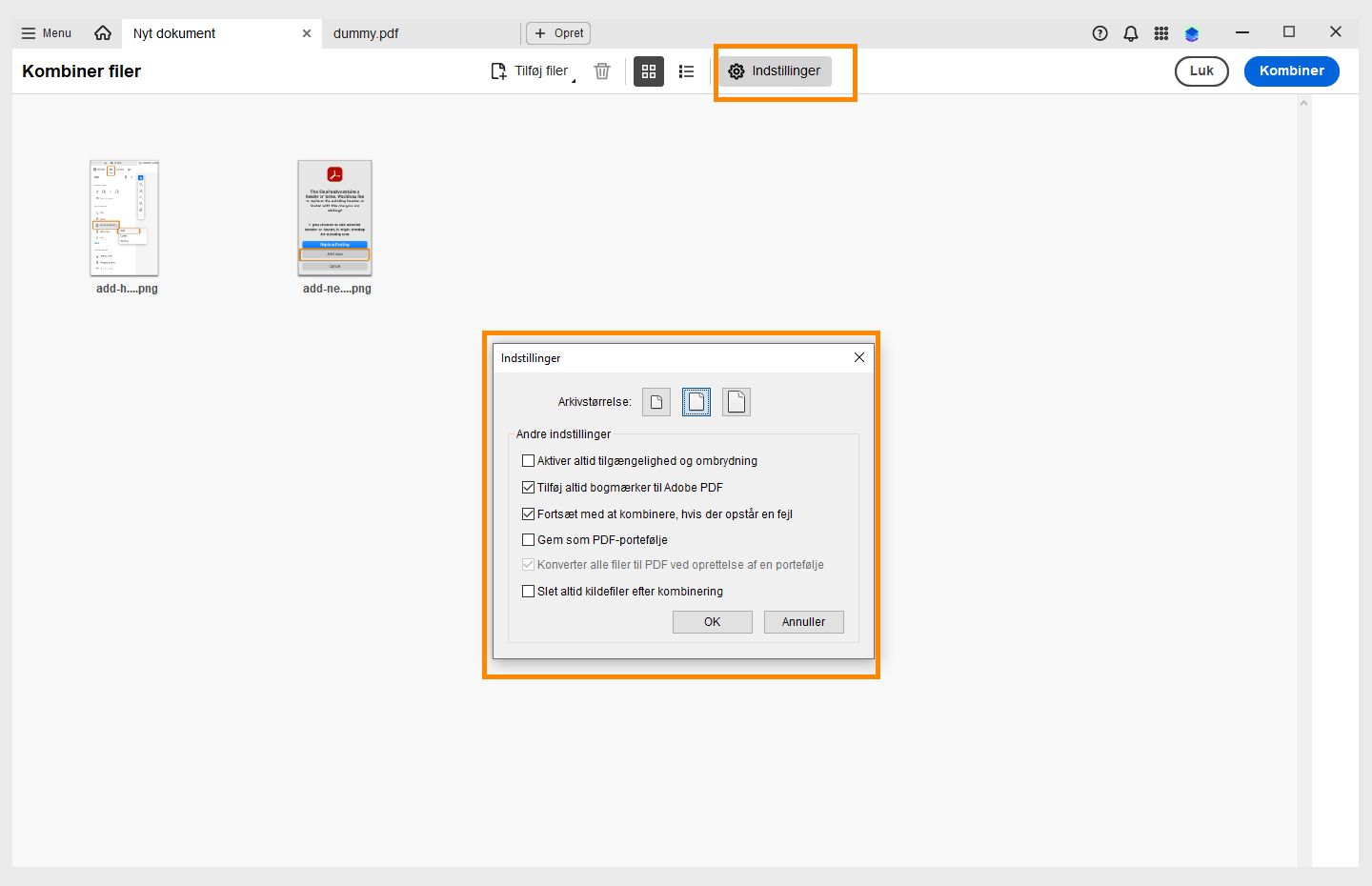Click the Luk button
Screen dimensions: 1372x886
tap(1201, 71)
